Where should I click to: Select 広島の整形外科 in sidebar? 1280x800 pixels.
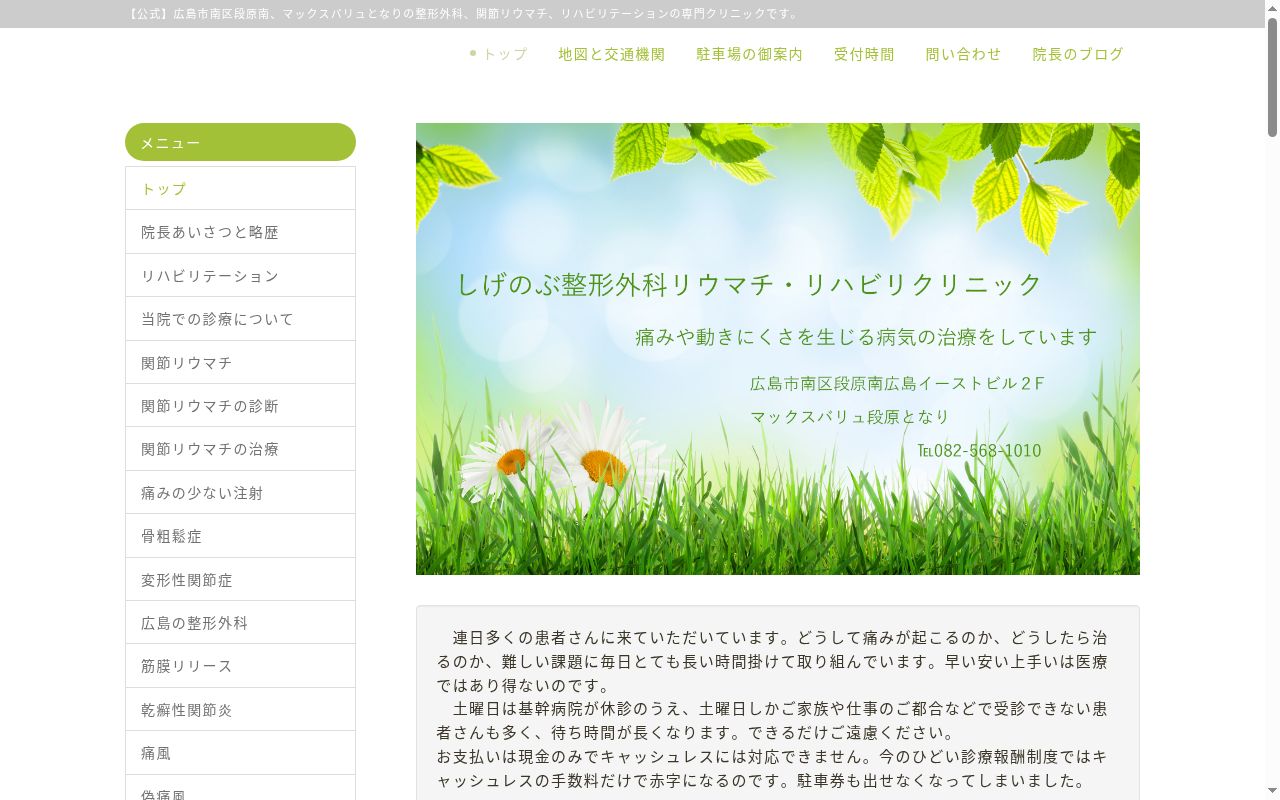[240, 622]
